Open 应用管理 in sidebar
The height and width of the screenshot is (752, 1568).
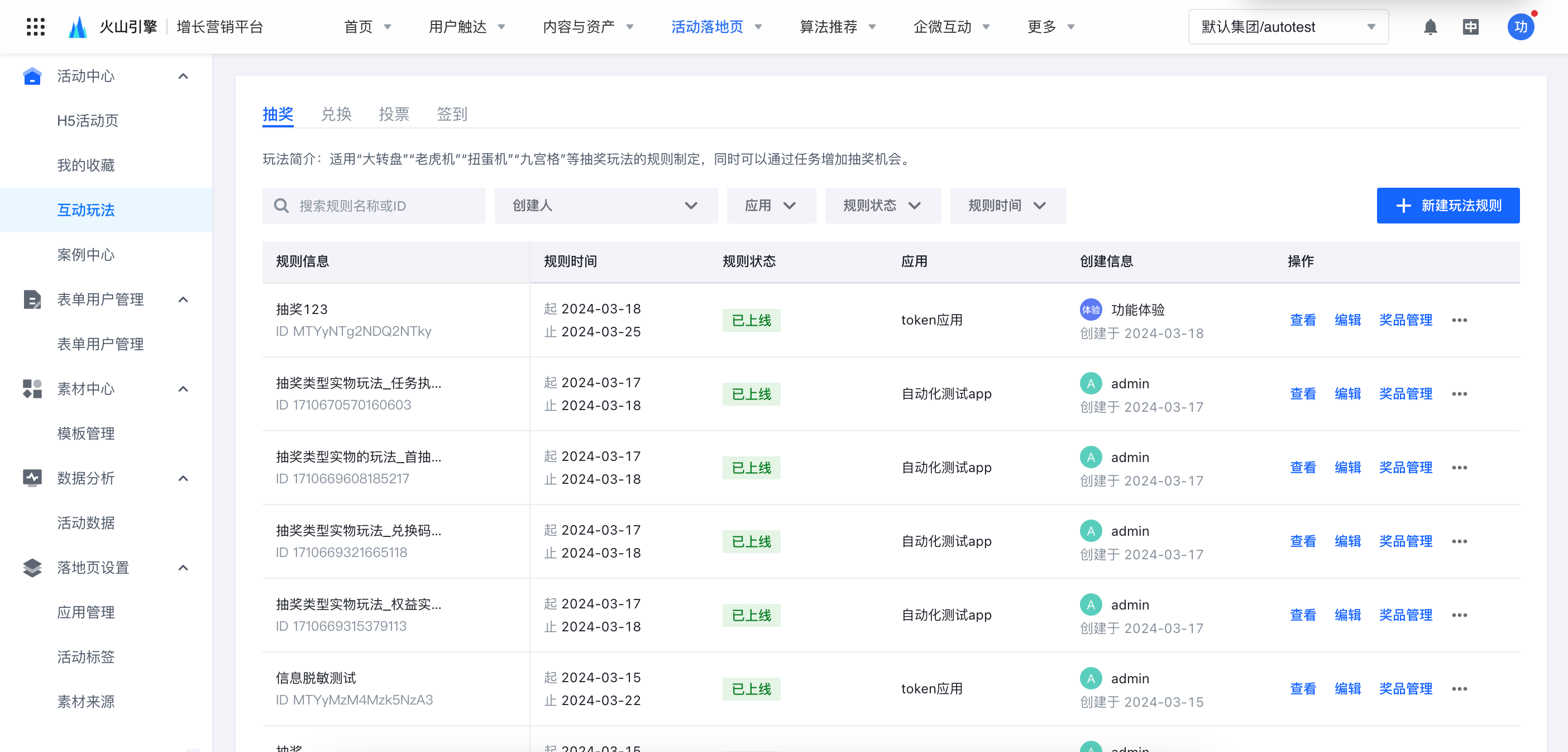click(86, 612)
